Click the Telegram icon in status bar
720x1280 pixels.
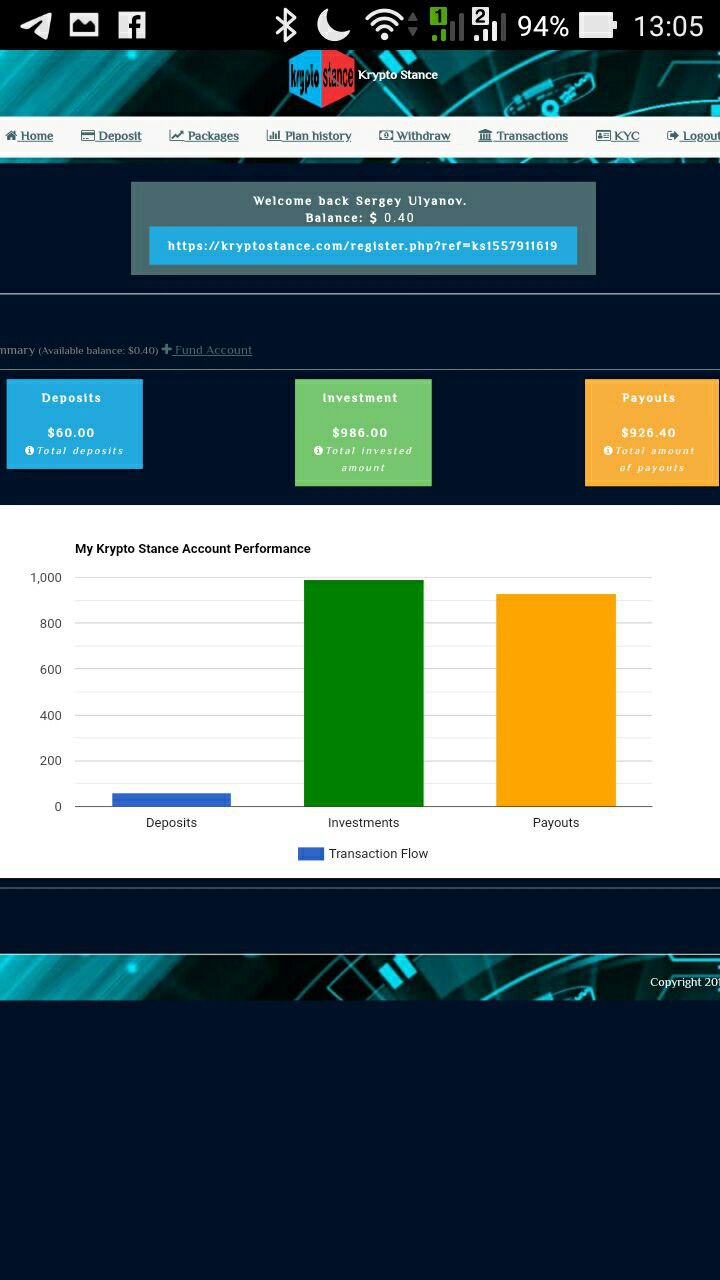coord(36,25)
